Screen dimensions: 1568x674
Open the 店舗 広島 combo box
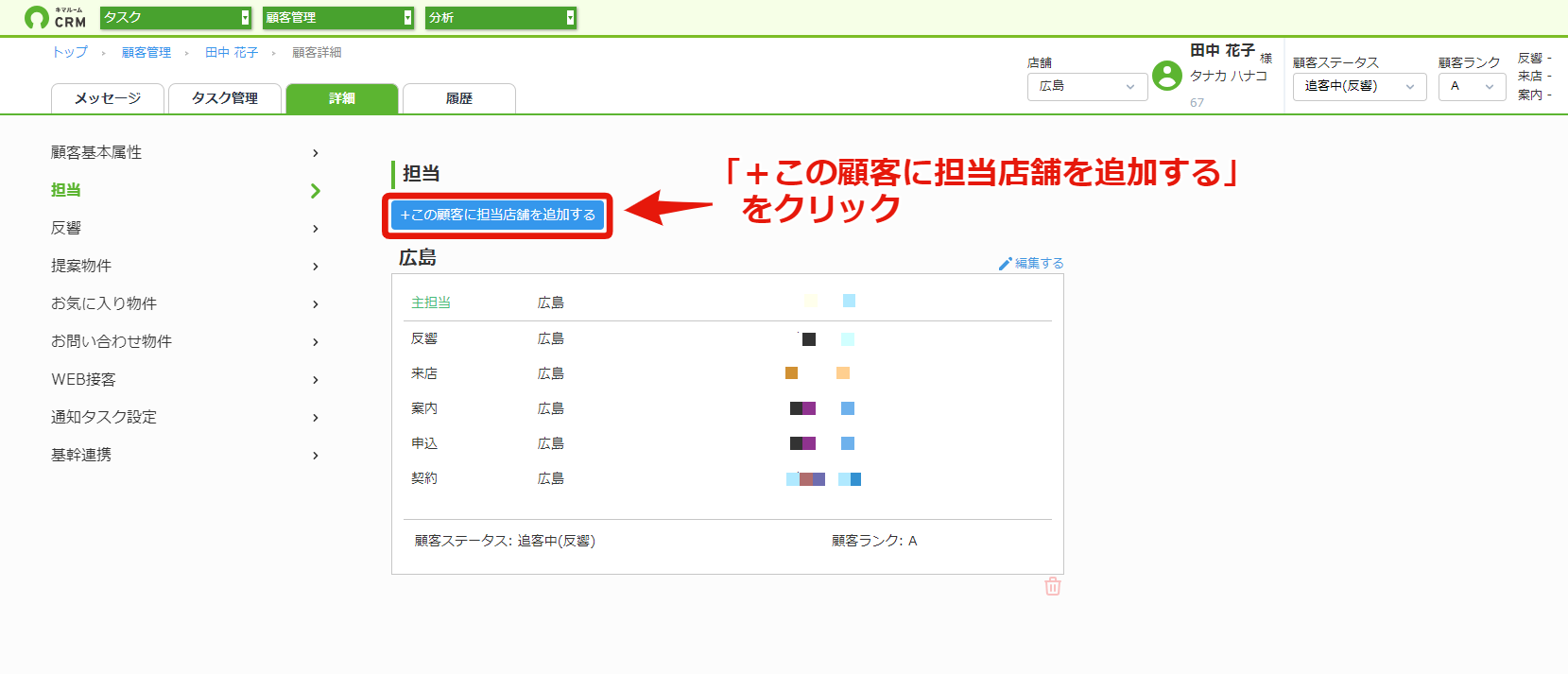point(1087,86)
